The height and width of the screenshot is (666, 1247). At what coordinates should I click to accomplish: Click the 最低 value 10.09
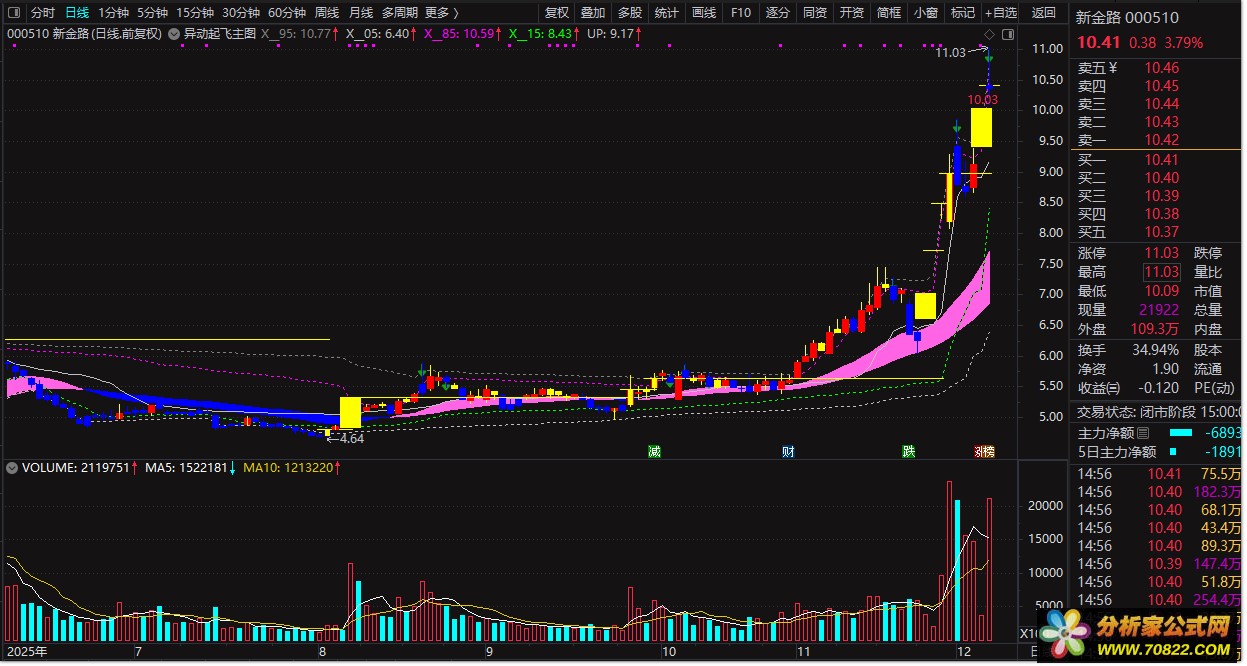(1162, 291)
